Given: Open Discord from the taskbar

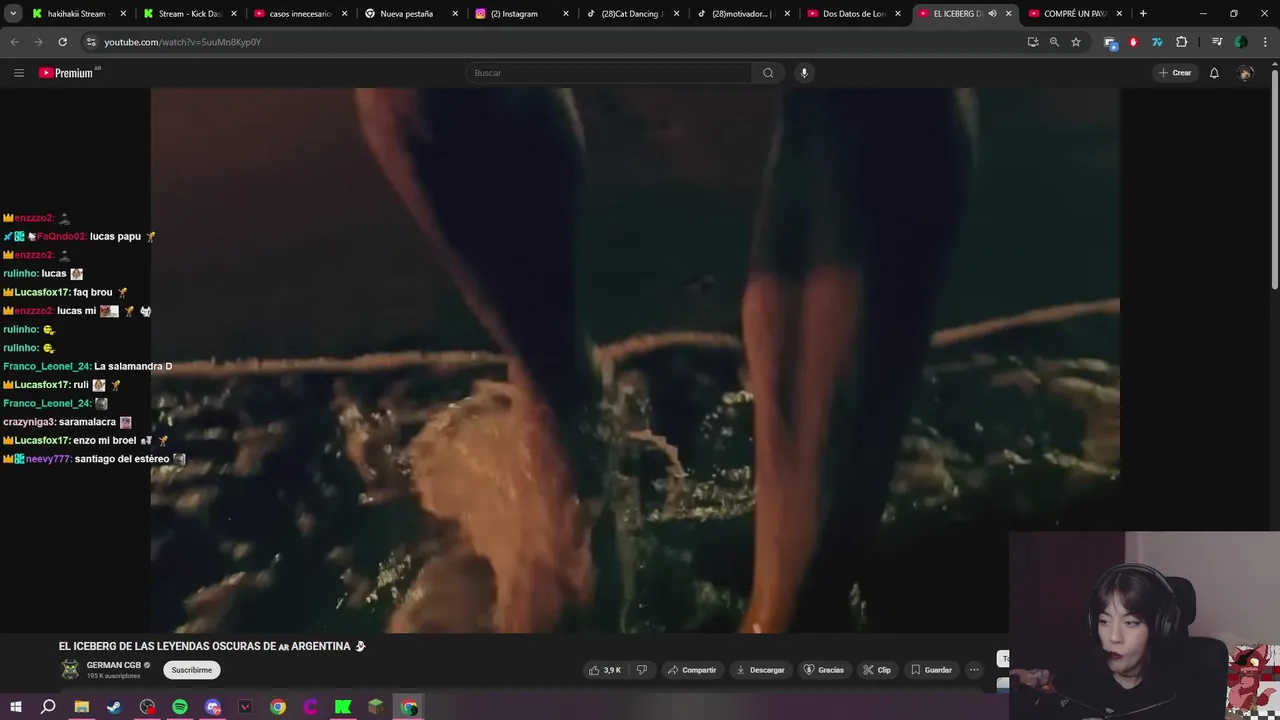Looking at the screenshot, I should pyautogui.click(x=212, y=707).
